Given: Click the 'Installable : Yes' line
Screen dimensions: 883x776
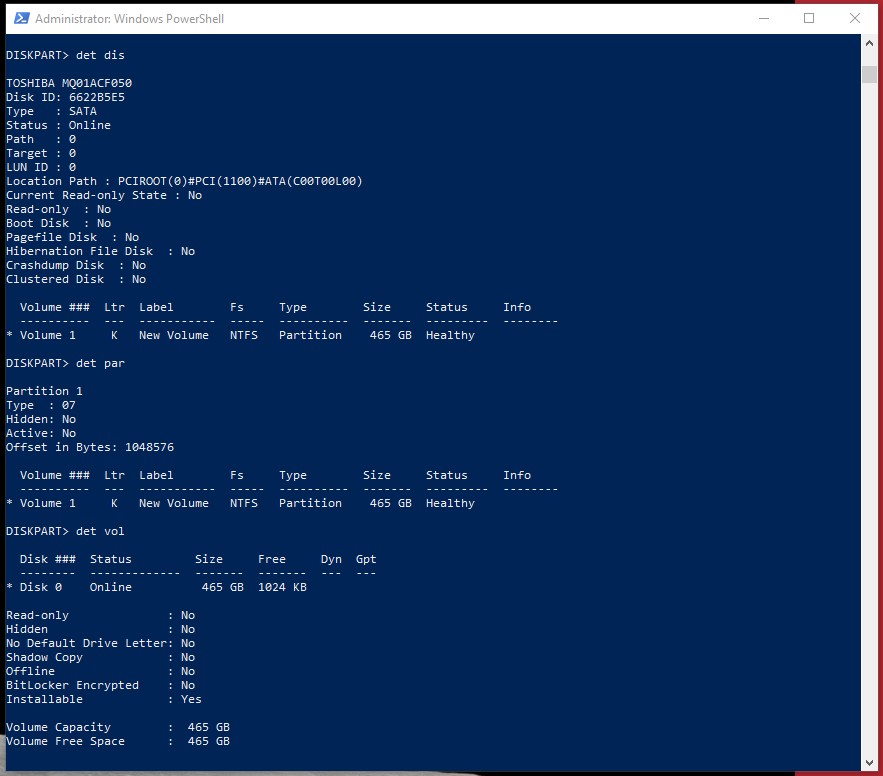Looking at the screenshot, I should [x=104, y=699].
